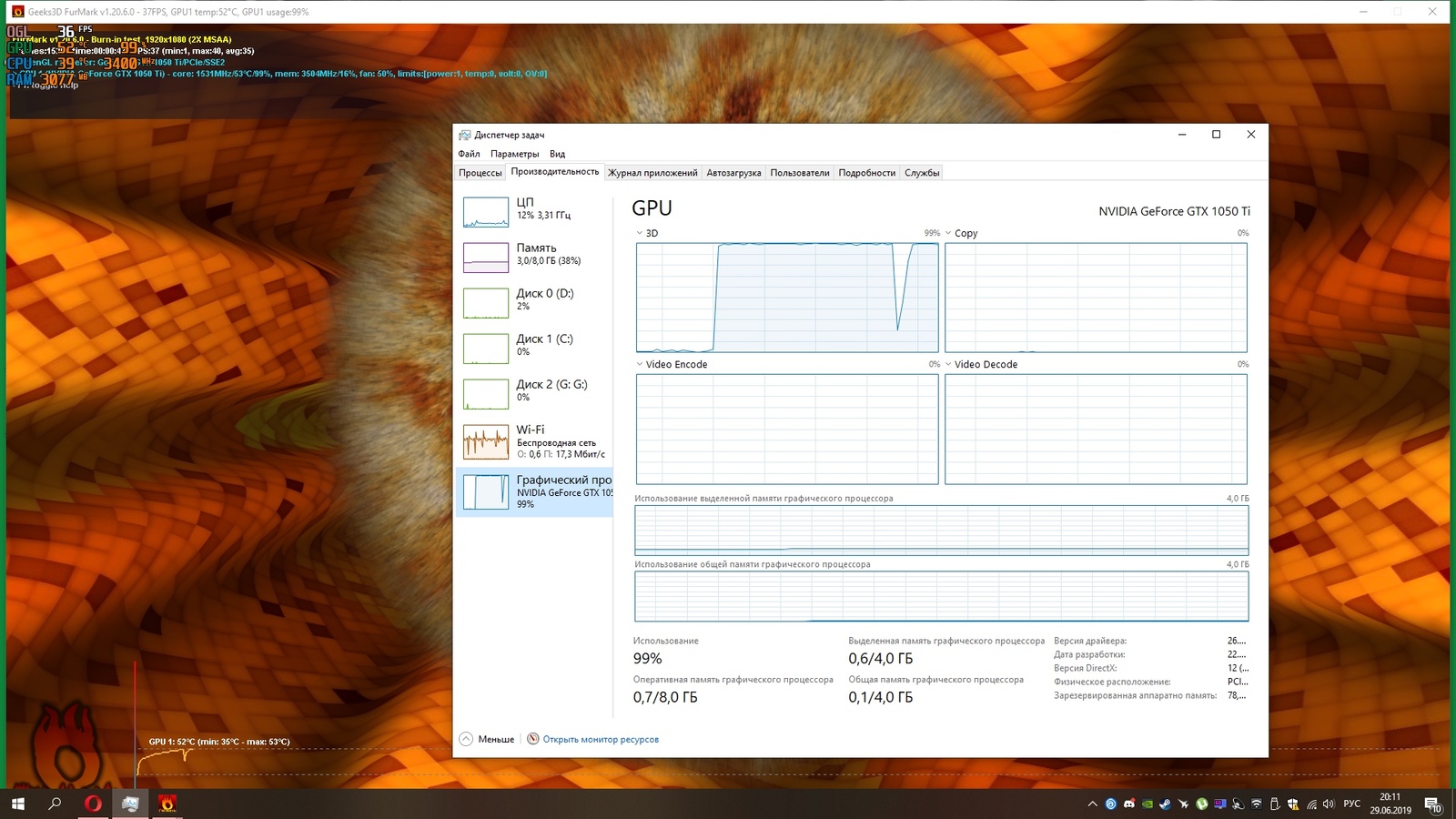Open uTorrent tray icon
1456x819 pixels.
coord(1202,804)
